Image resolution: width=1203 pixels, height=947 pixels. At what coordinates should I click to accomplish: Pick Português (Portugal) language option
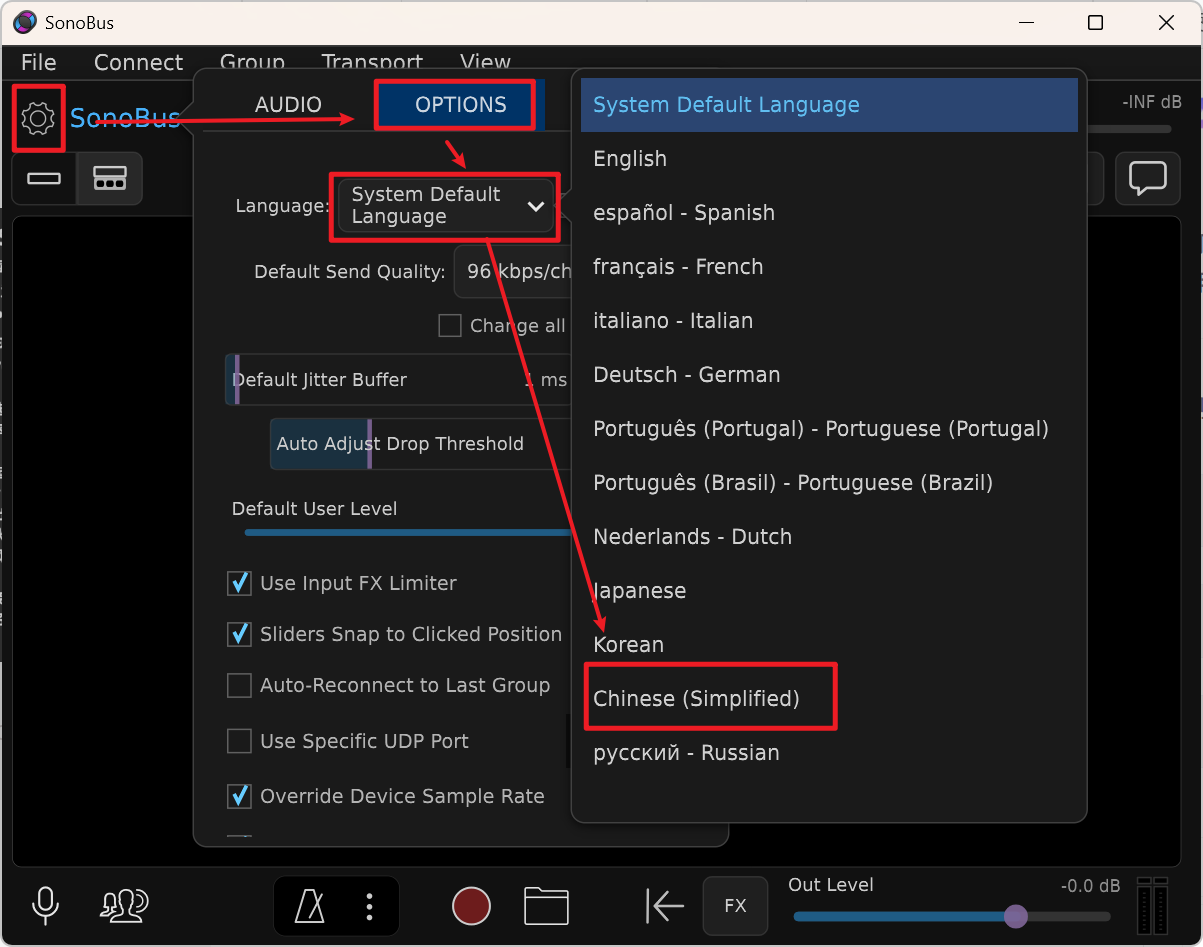(x=829, y=429)
